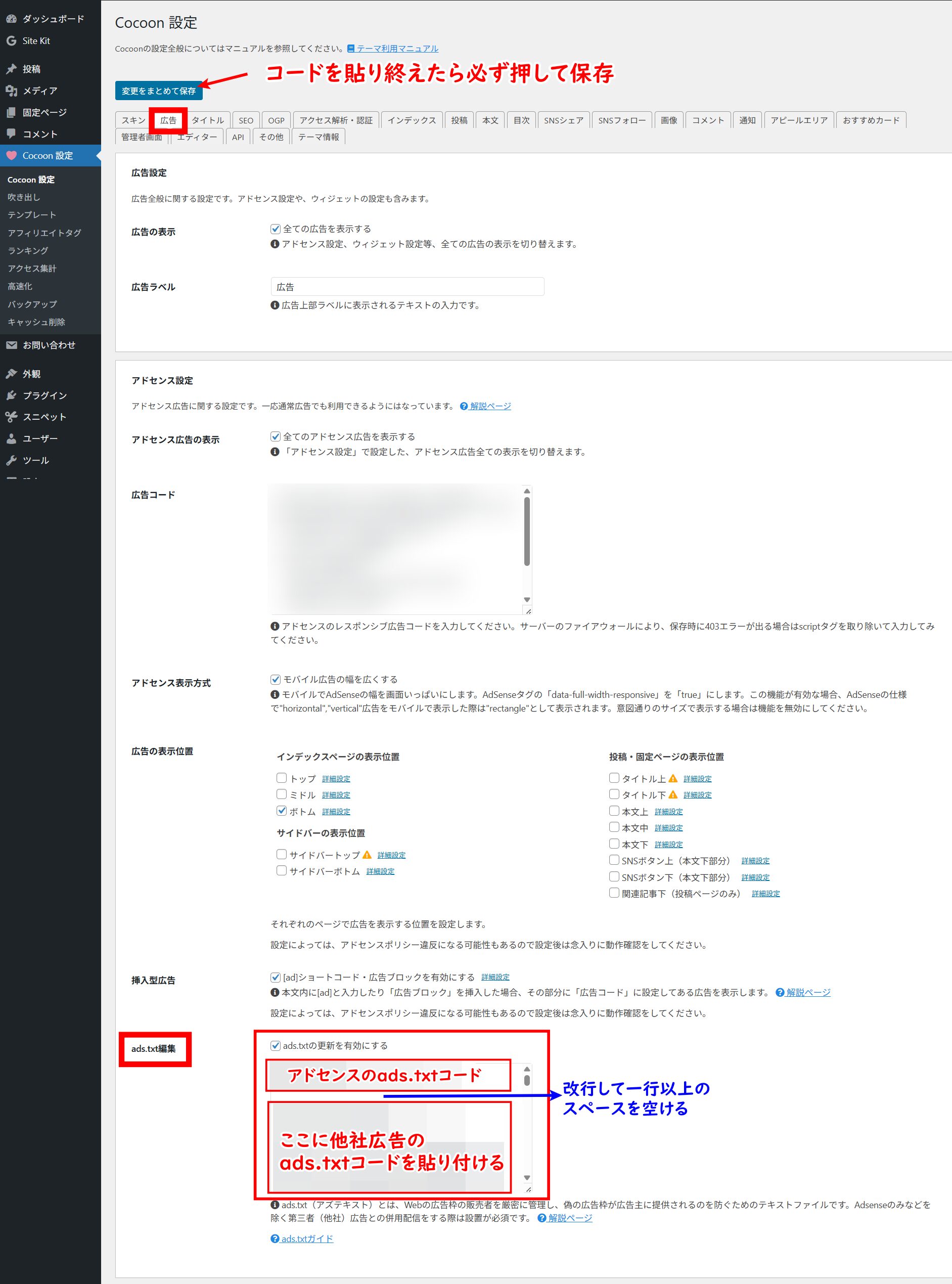Click the お問い合わせ envelope icon
The width and height of the screenshot is (952, 1284).
point(11,344)
